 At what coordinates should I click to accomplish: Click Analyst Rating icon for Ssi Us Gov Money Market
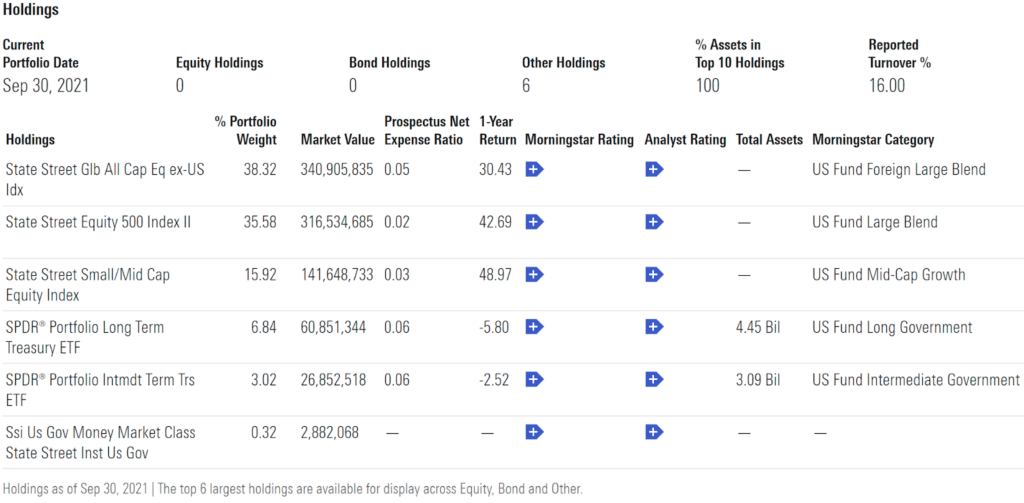click(654, 432)
